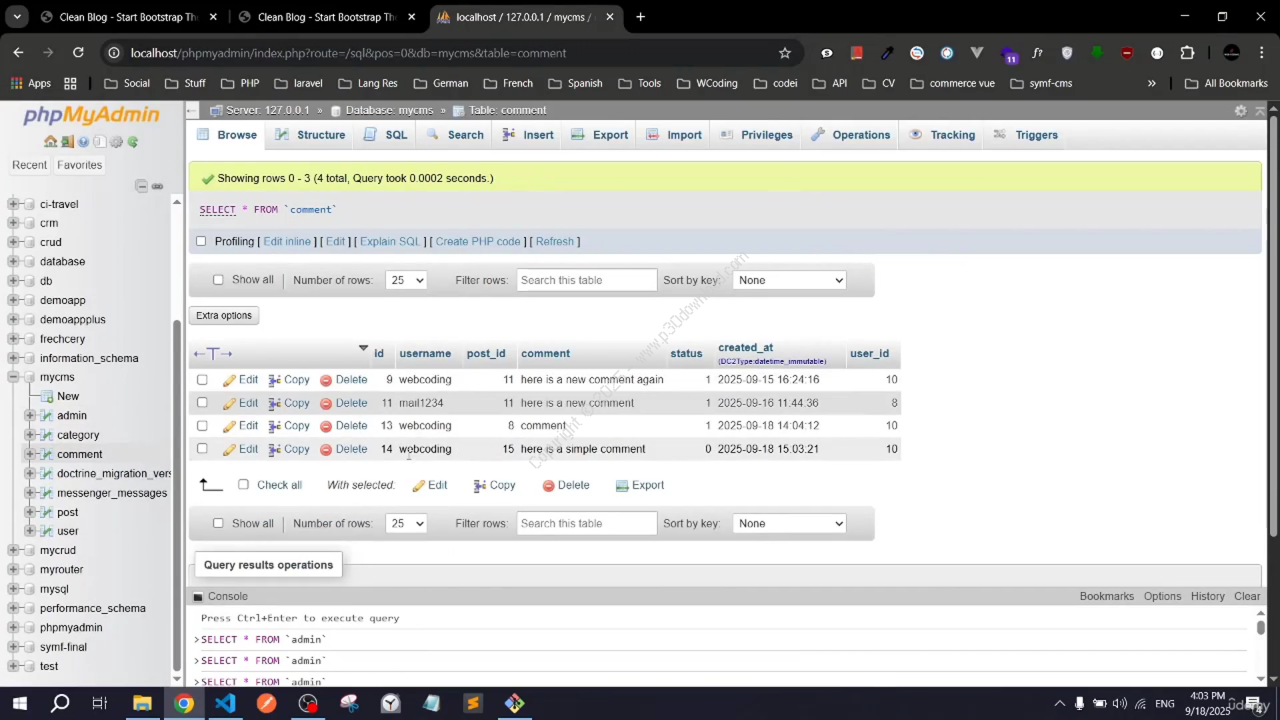Image resolution: width=1280 pixels, height=720 pixels.
Task: Tick the checkbox for row id 13
Action: (202, 426)
